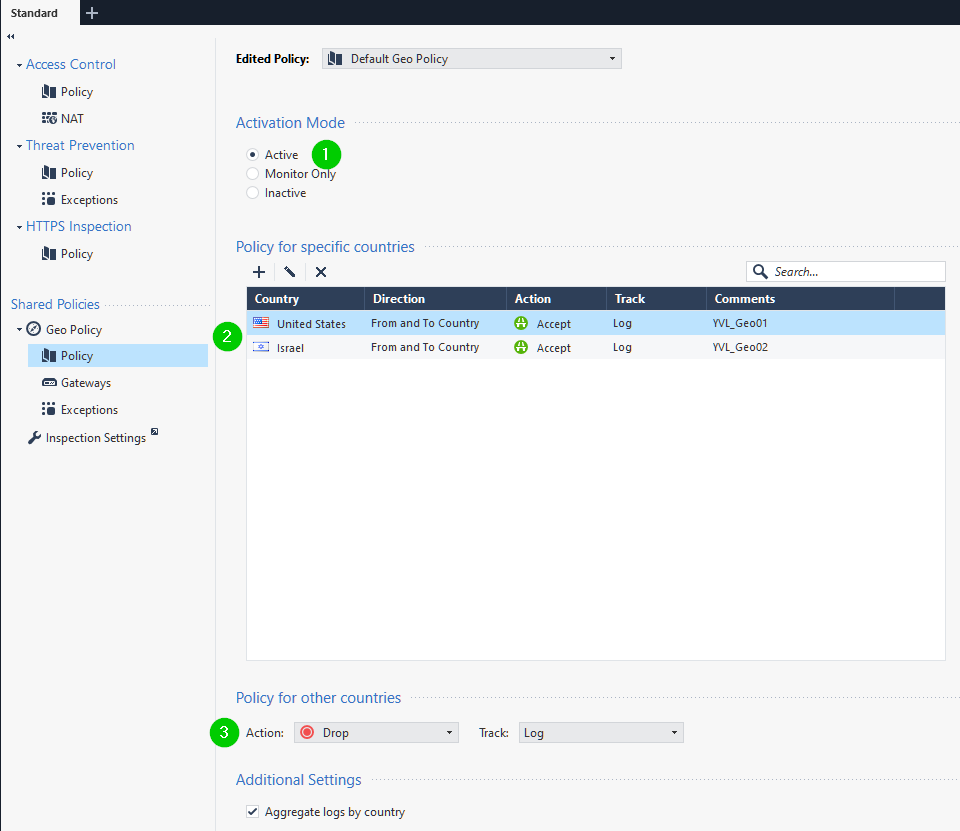Viewport: 960px width, 831px height.
Task: Sort by the Track column header
Action: pos(656,299)
